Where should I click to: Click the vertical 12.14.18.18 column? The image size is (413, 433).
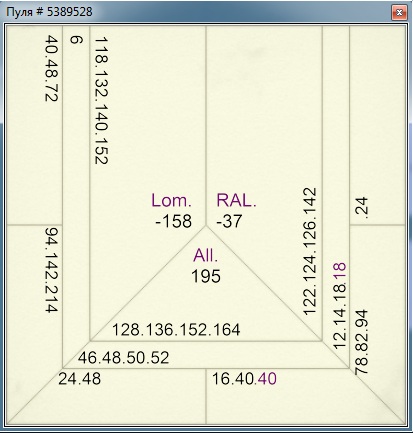(x=340, y=306)
